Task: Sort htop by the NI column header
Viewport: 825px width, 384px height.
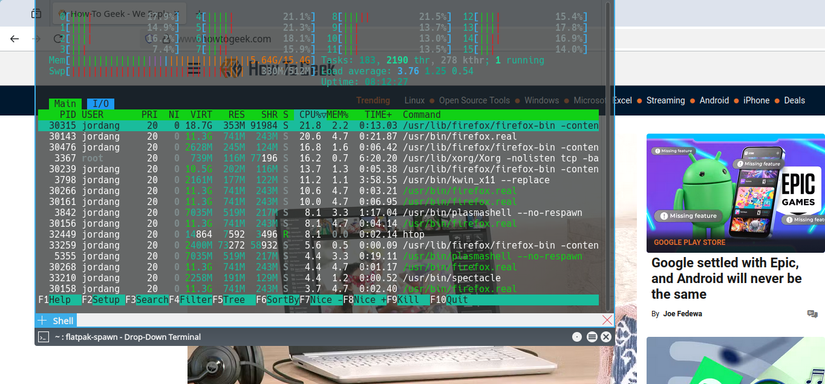Action: (x=174, y=115)
